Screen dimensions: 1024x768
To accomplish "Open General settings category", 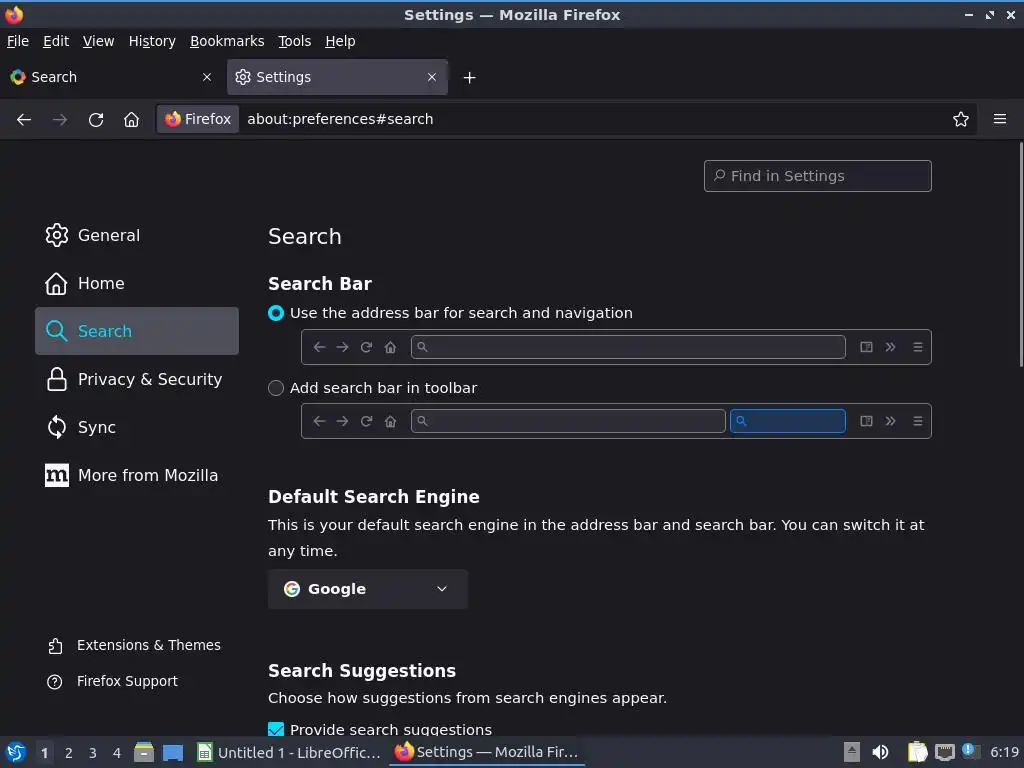I will coord(136,235).
